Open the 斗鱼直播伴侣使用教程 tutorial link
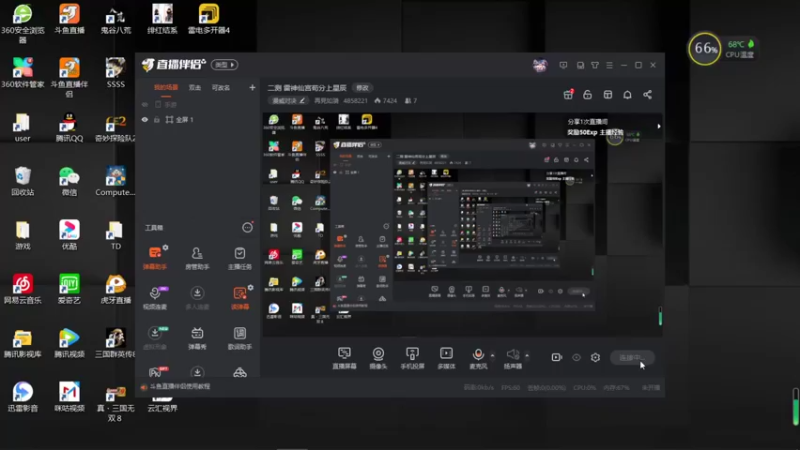The height and width of the screenshot is (450, 800). pos(180,387)
